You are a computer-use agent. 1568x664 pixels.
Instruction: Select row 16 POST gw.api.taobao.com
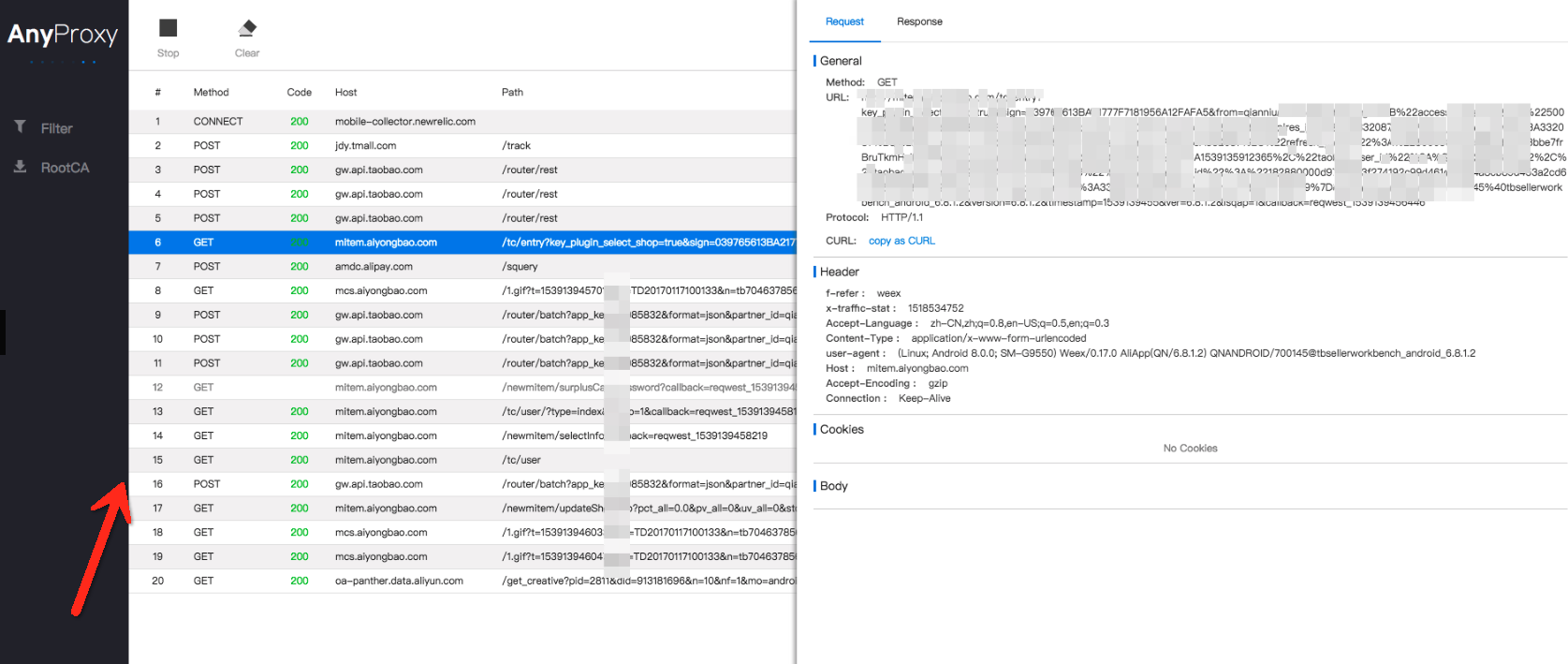(462, 484)
